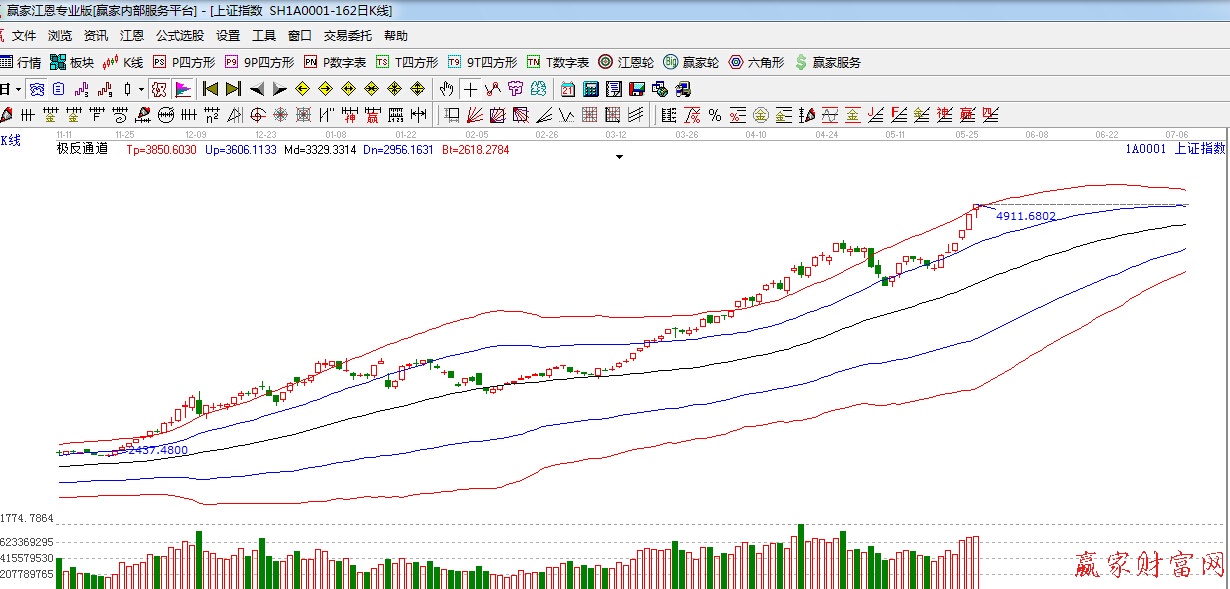Open the 江恩轮 Gann wheel tool
Image resolution: width=1230 pixels, height=589 pixels.
click(x=626, y=62)
